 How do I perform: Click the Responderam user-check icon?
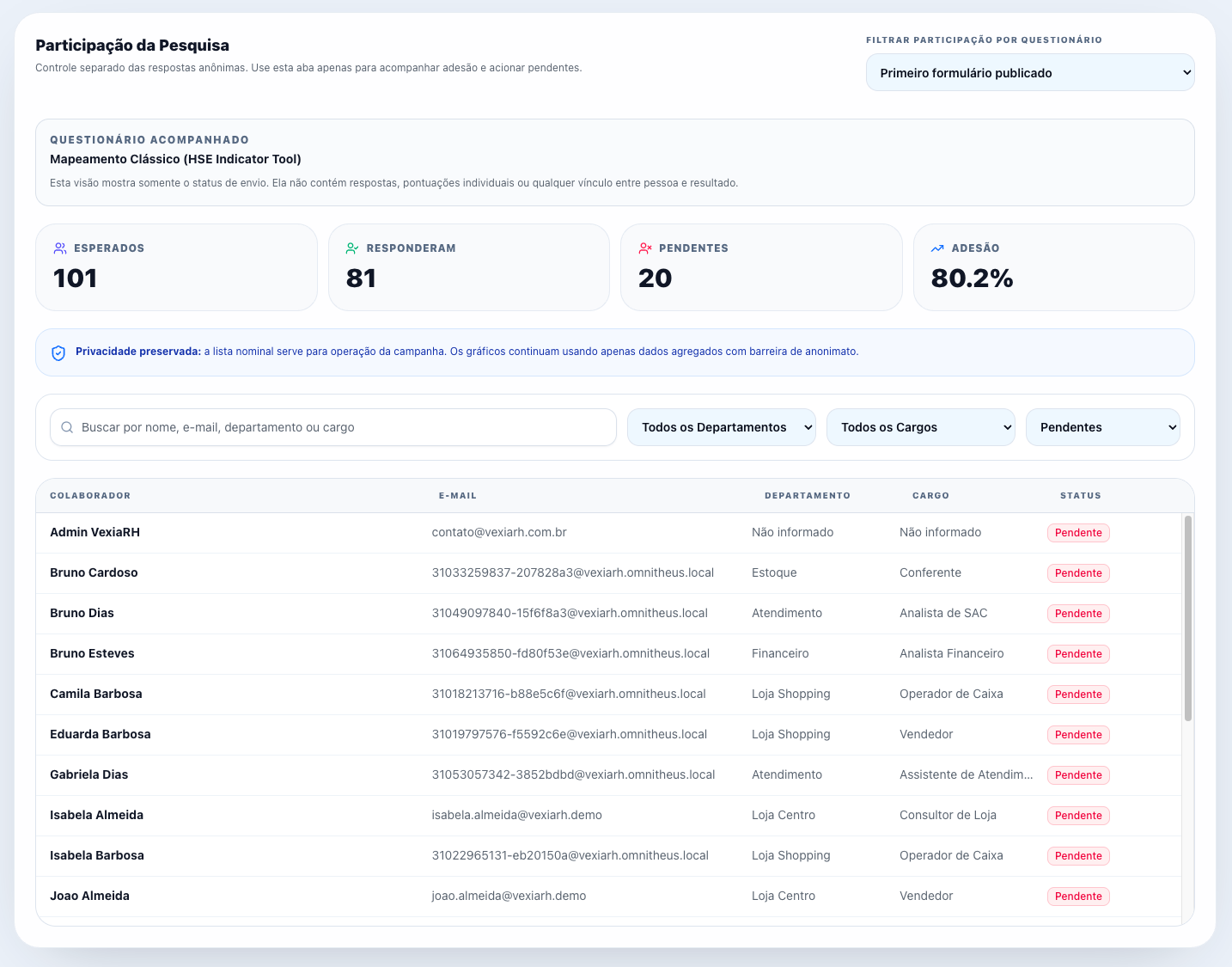(352, 248)
